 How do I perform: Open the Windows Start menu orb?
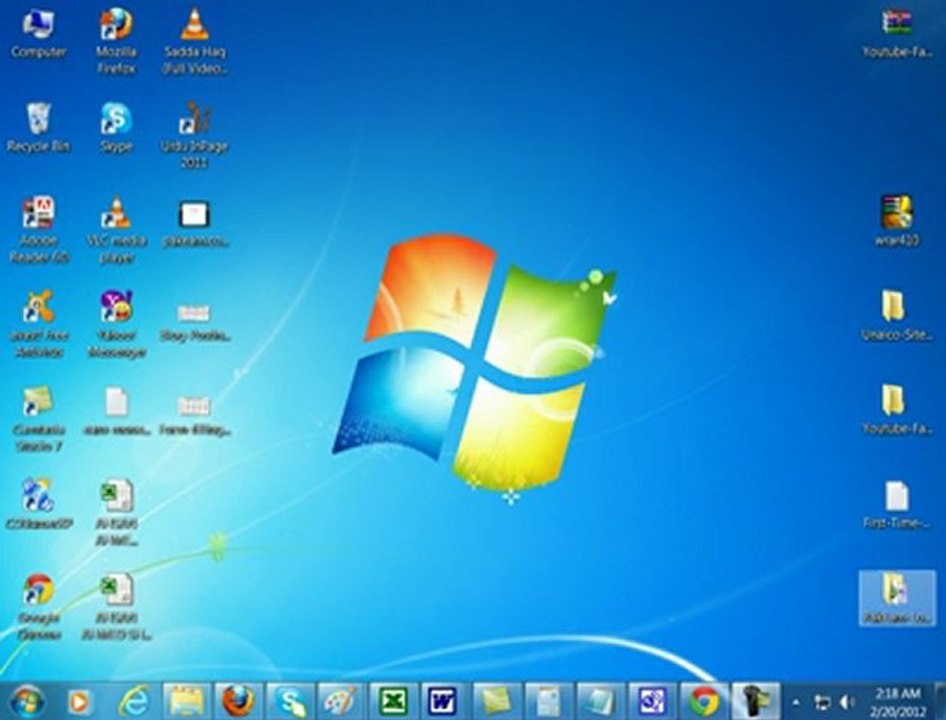click(28, 702)
